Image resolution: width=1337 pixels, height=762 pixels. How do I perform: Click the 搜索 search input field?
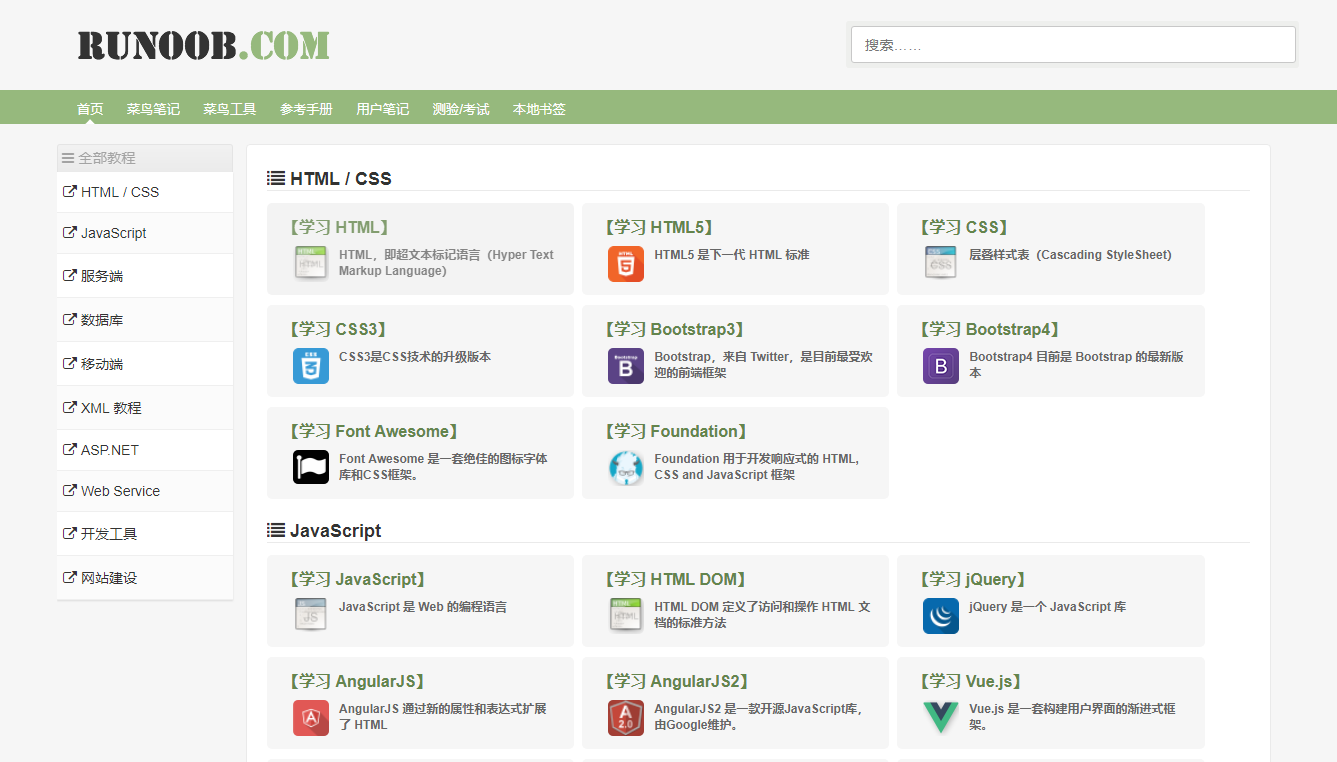click(x=1072, y=45)
